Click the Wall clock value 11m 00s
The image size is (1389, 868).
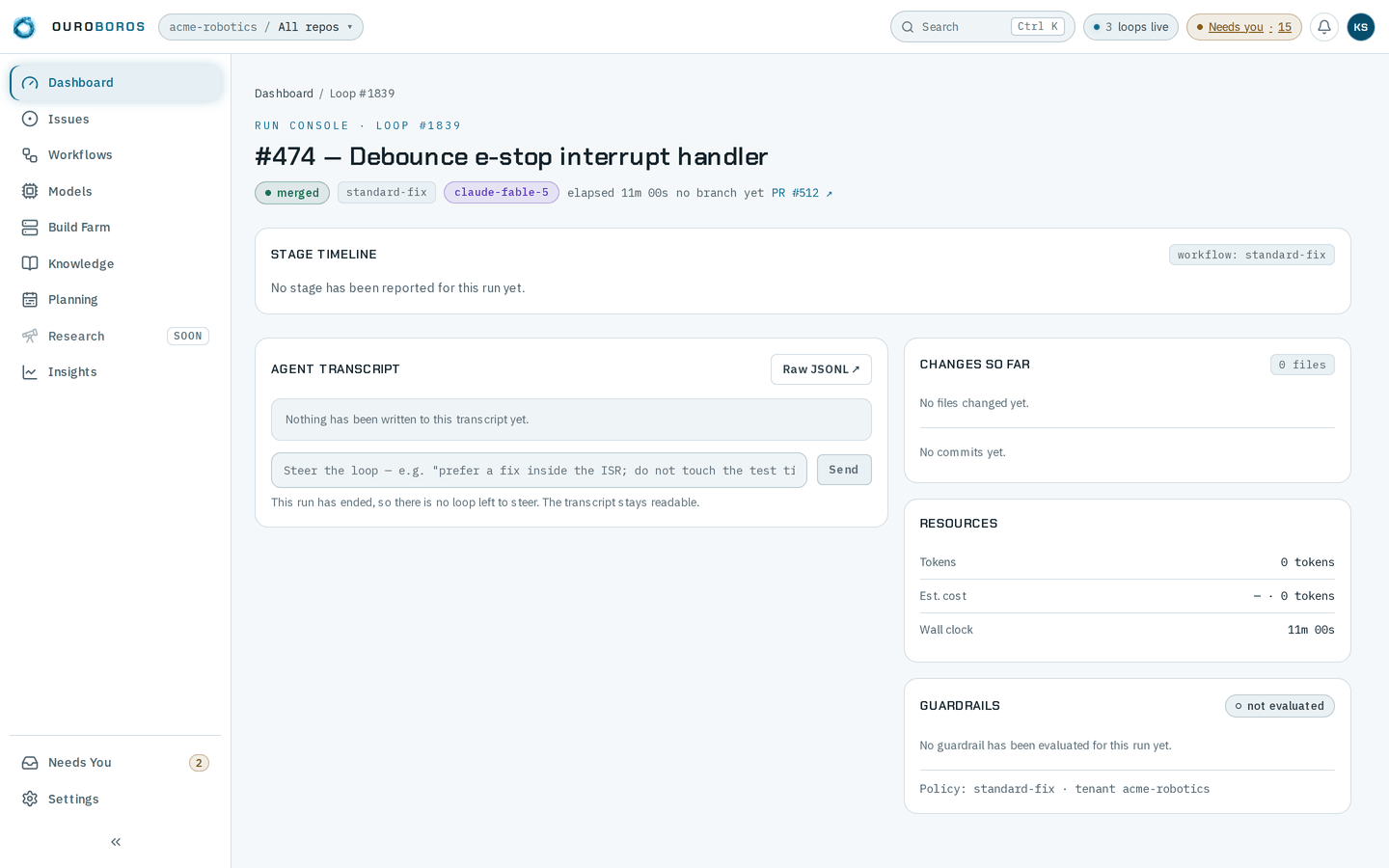pyautogui.click(x=1311, y=630)
